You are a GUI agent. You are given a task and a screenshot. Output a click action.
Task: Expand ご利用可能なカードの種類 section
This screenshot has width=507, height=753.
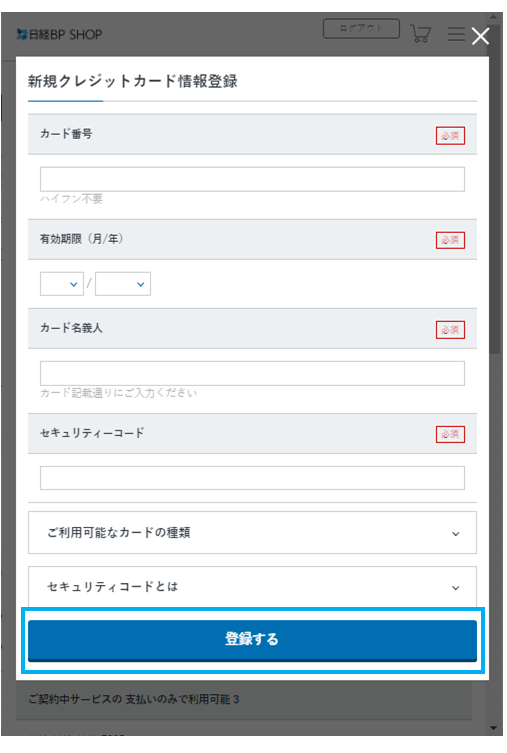pyautogui.click(x=252, y=533)
